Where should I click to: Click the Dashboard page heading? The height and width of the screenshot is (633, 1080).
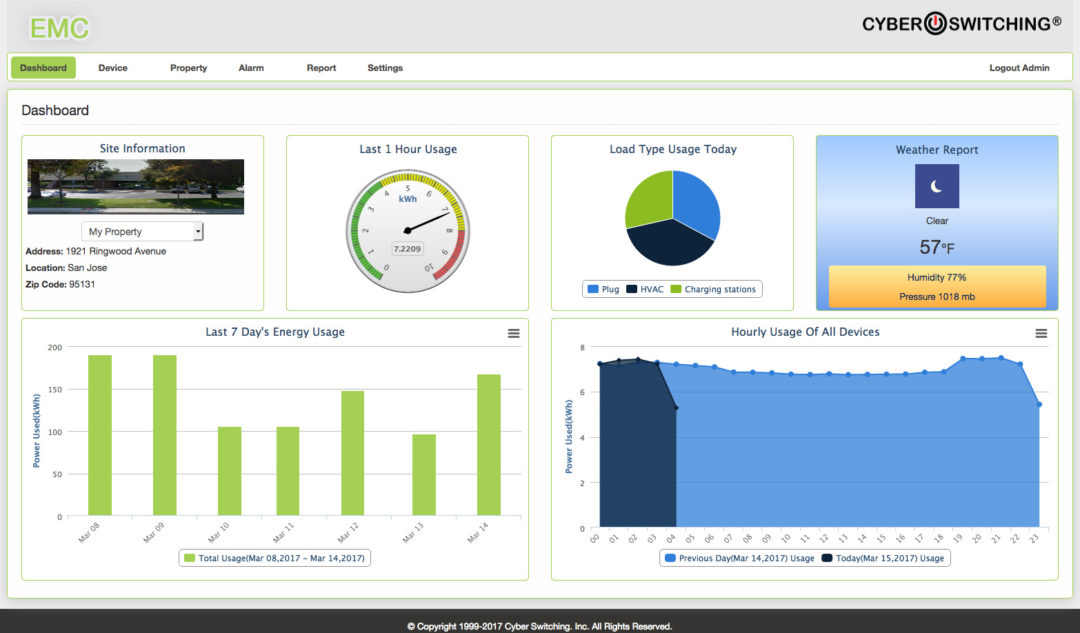coord(55,110)
